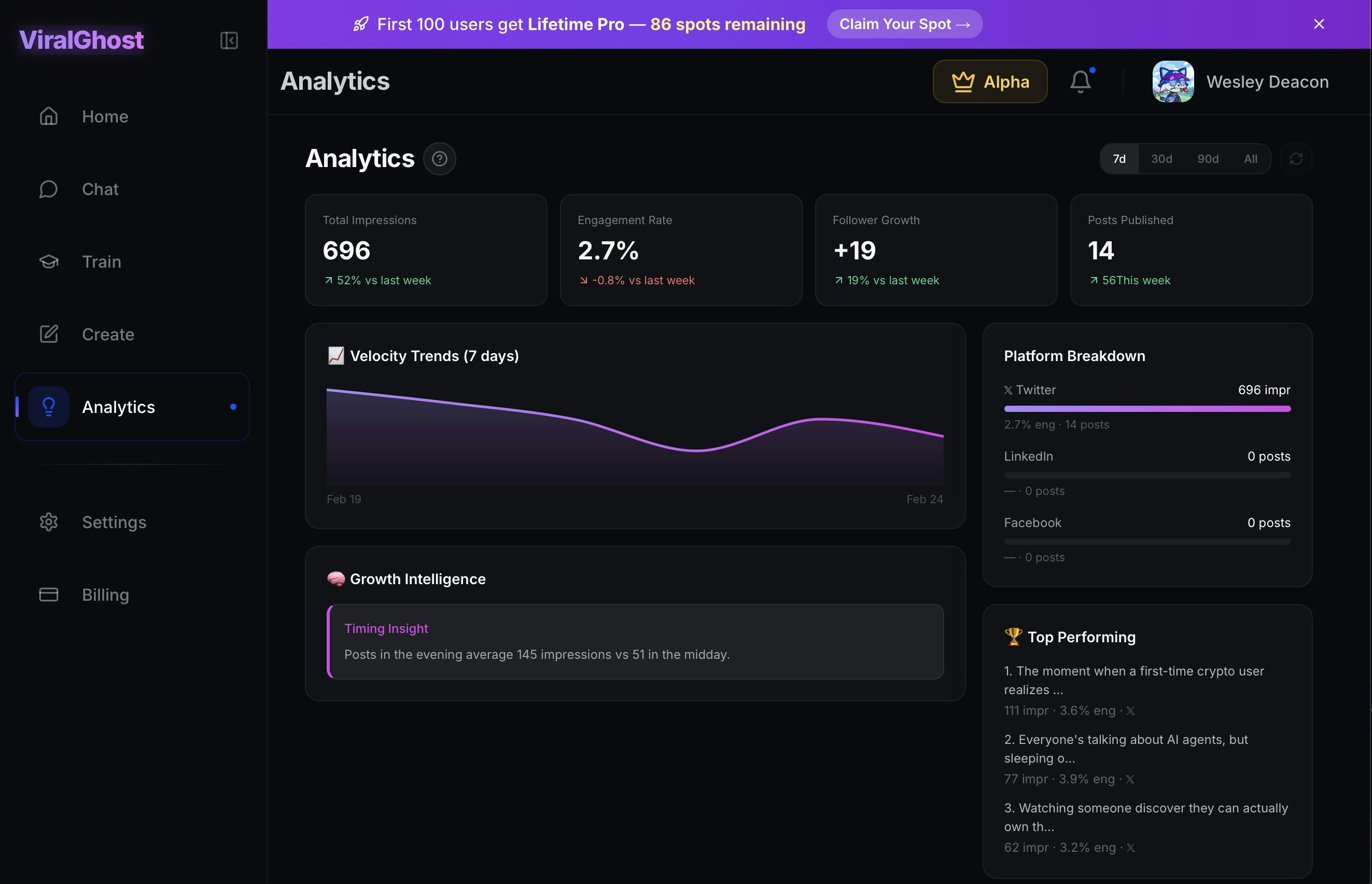The image size is (1372, 884).
Task: Select the Chat icon in sidebar
Action: pos(48,189)
